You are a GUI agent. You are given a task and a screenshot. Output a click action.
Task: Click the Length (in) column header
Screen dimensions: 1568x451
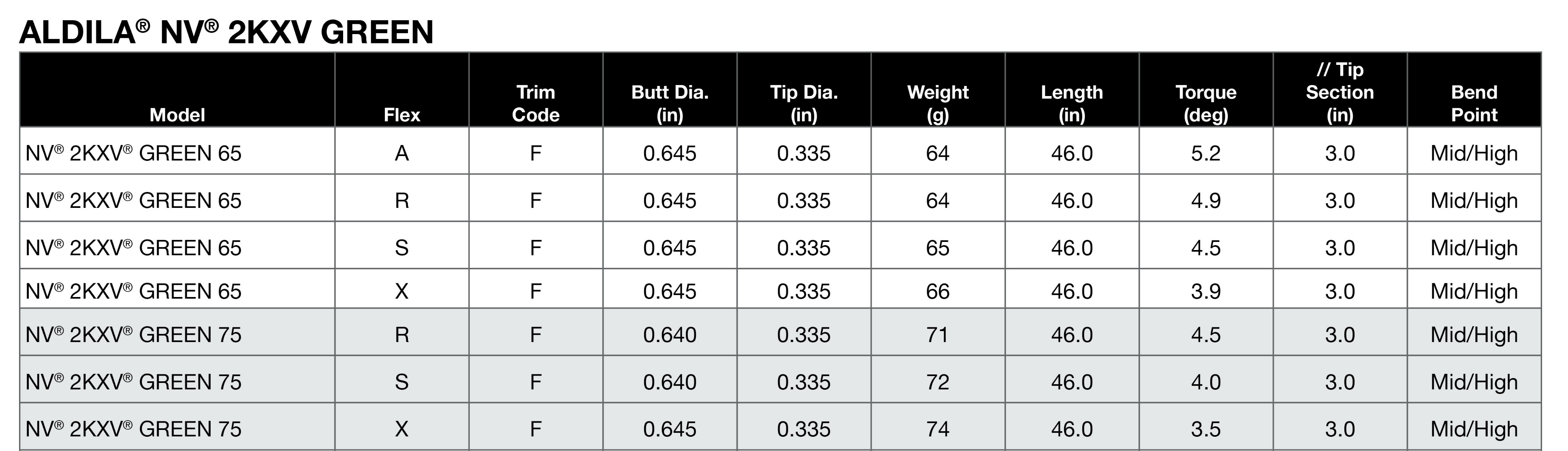tap(1071, 103)
